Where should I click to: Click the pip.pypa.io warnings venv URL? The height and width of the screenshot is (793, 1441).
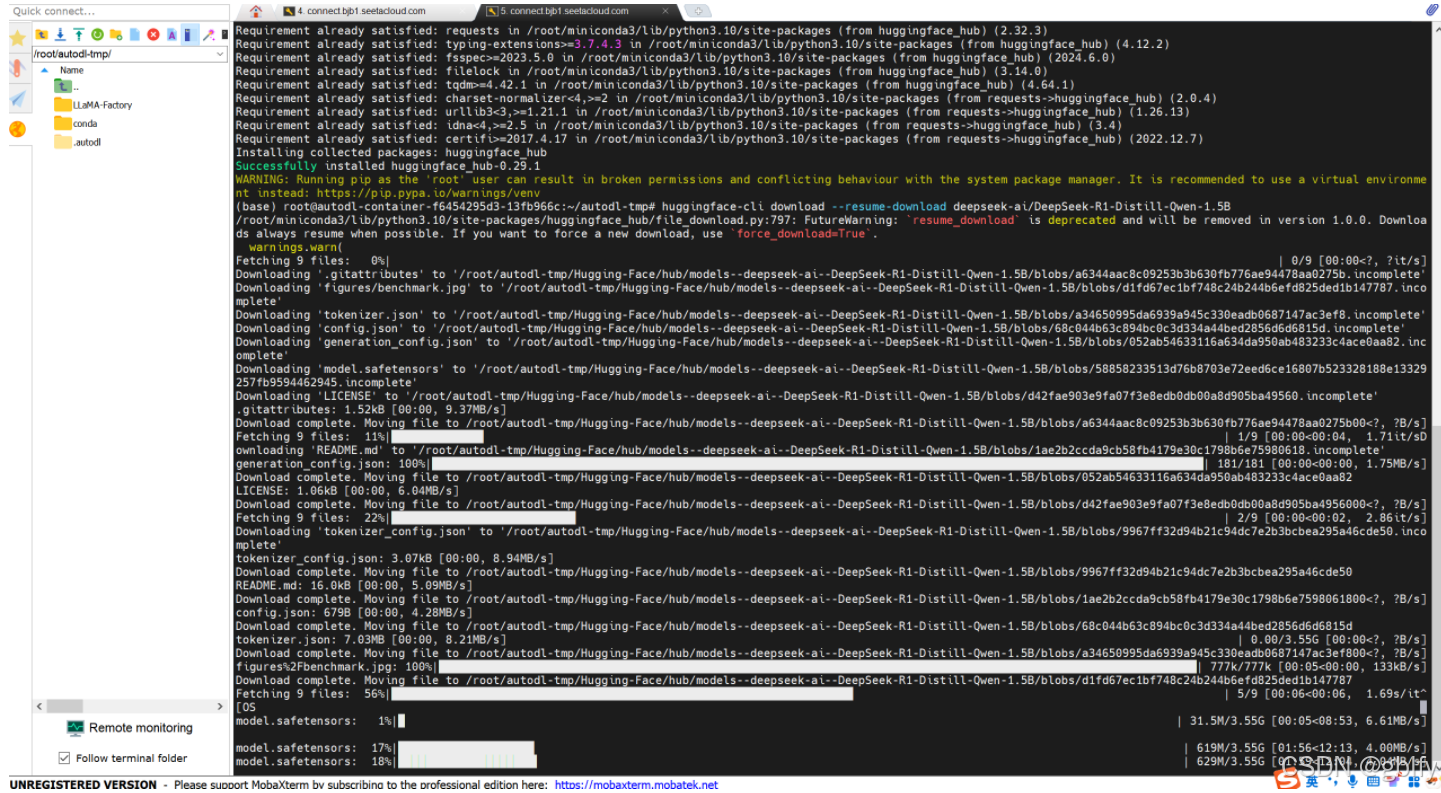click(x=430, y=193)
